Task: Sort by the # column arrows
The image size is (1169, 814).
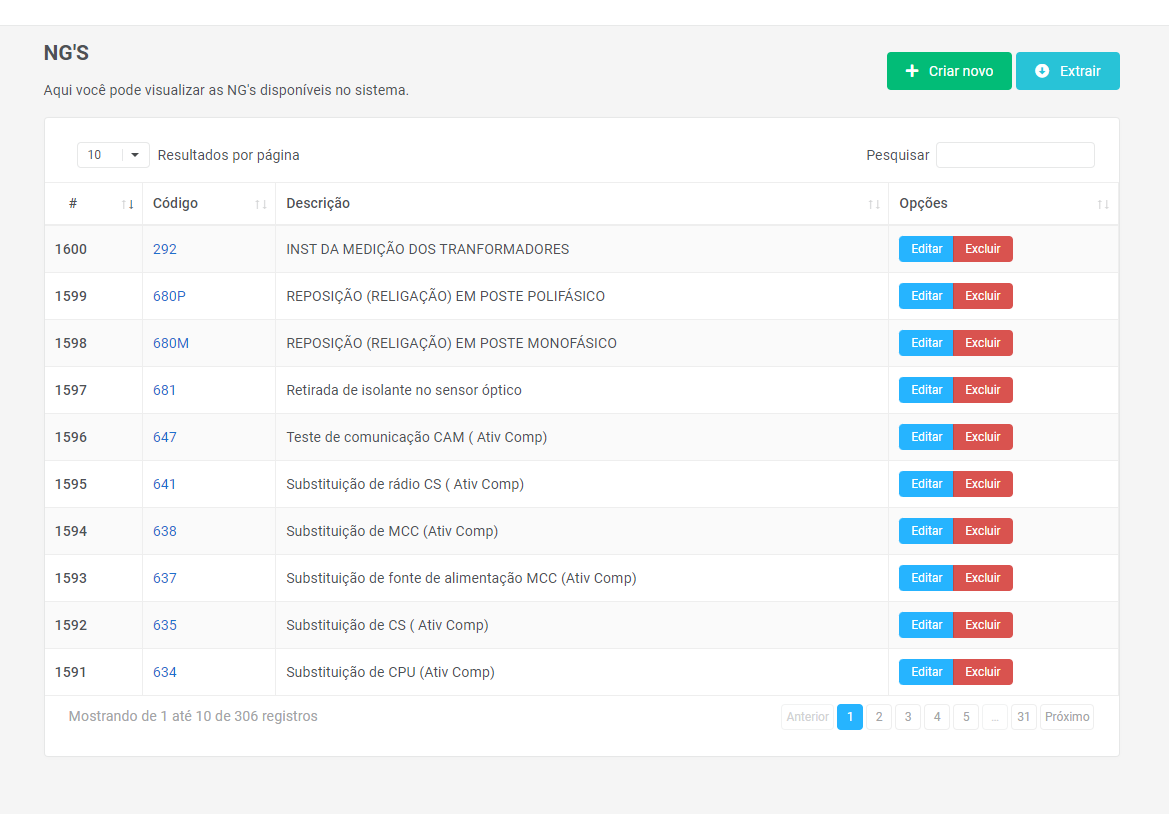Action: click(127, 204)
